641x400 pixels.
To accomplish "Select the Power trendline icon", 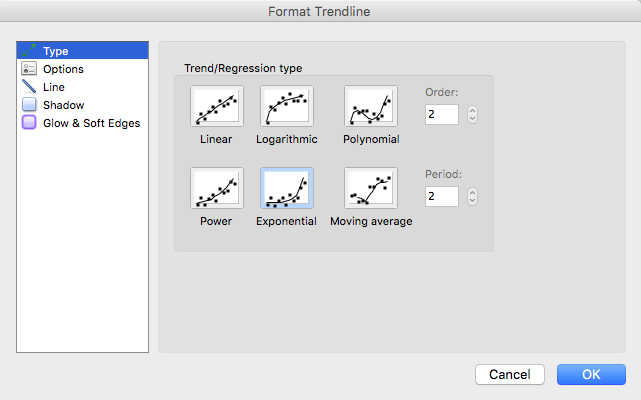I will [217, 188].
